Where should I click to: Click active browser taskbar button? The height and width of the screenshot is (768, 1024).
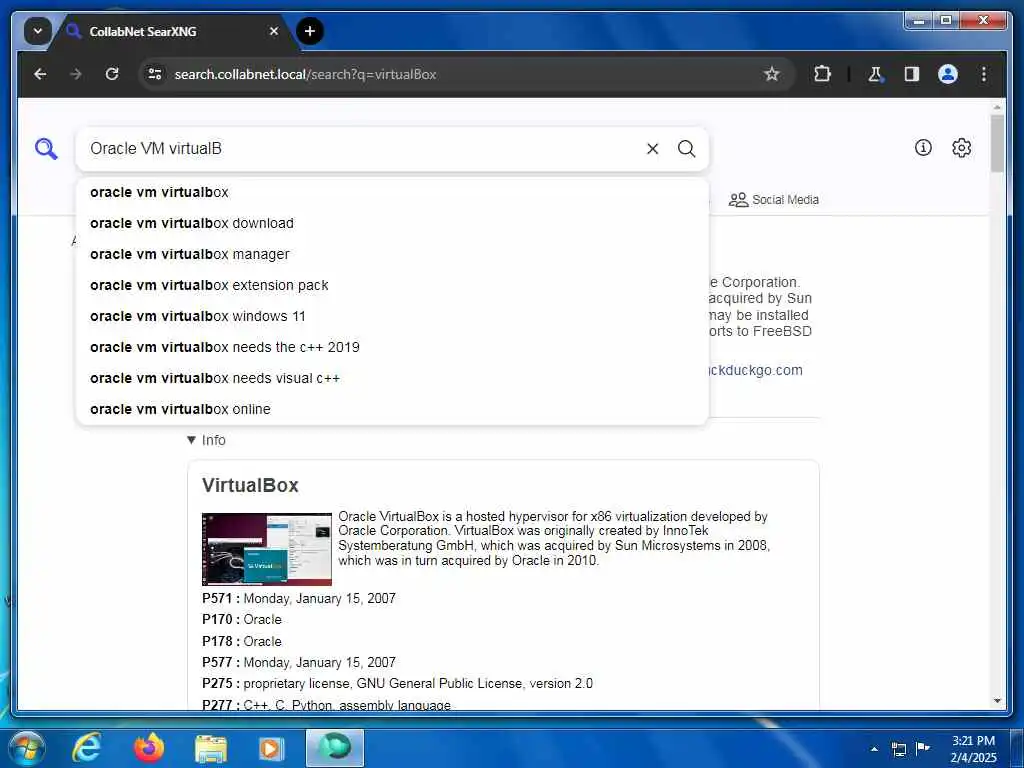(334, 748)
